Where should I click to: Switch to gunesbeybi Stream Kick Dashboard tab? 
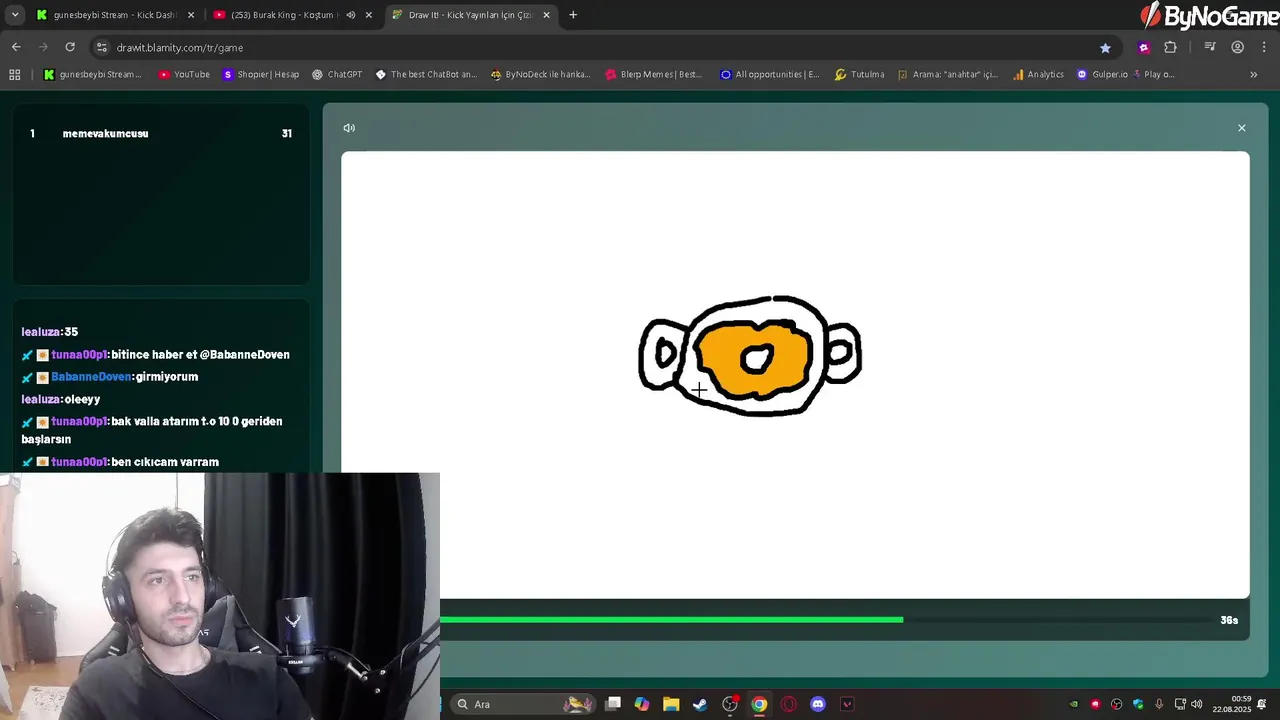[x=115, y=15]
